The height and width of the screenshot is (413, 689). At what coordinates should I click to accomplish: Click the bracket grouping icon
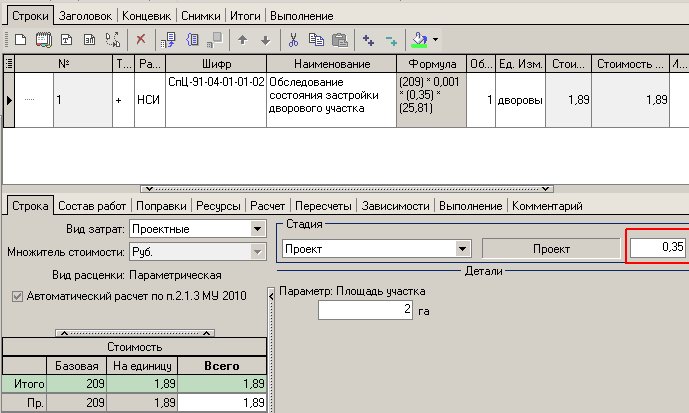click(x=192, y=40)
